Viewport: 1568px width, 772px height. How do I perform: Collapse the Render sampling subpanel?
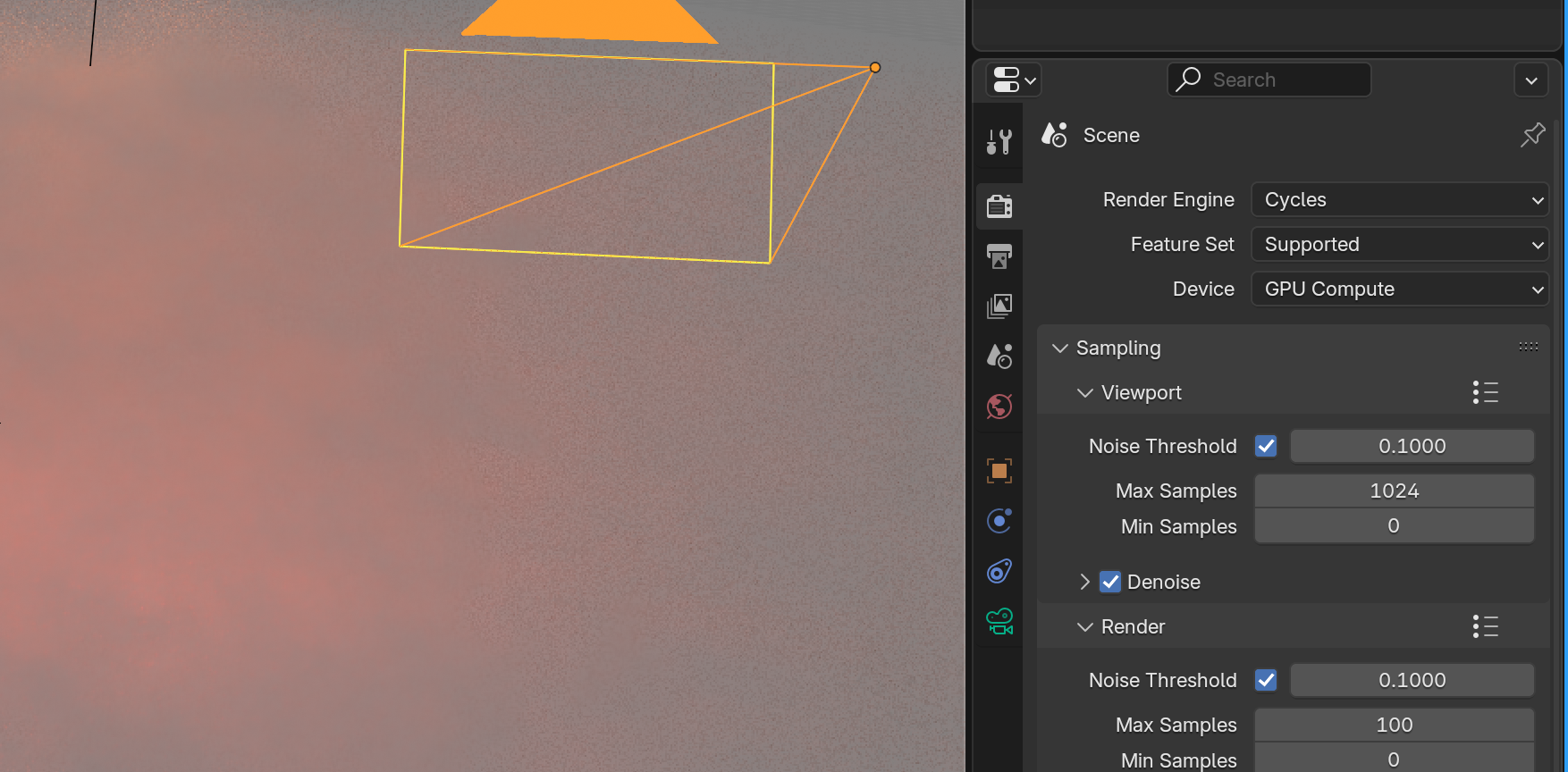pos(1085,626)
